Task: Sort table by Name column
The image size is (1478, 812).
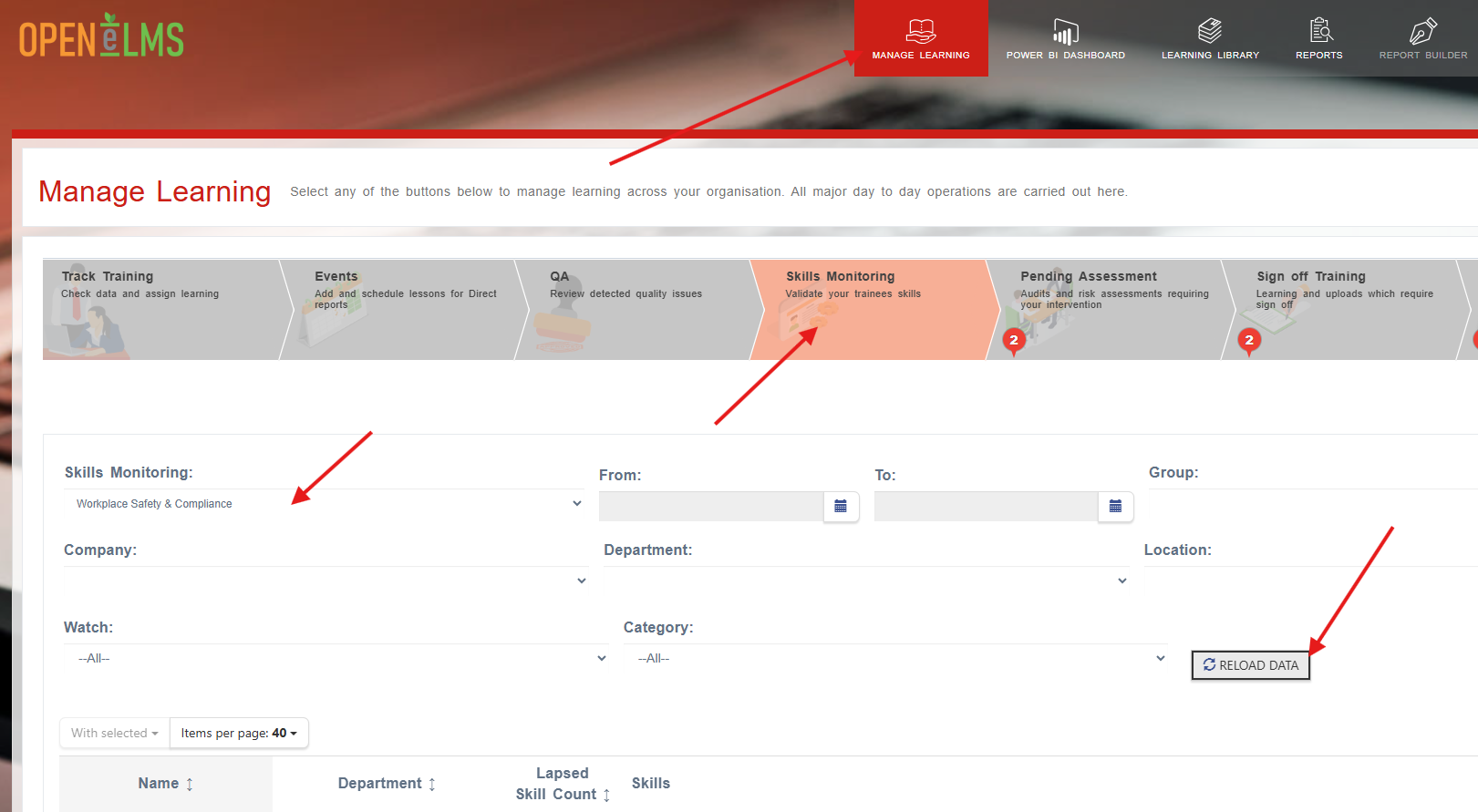Action: click(x=166, y=784)
